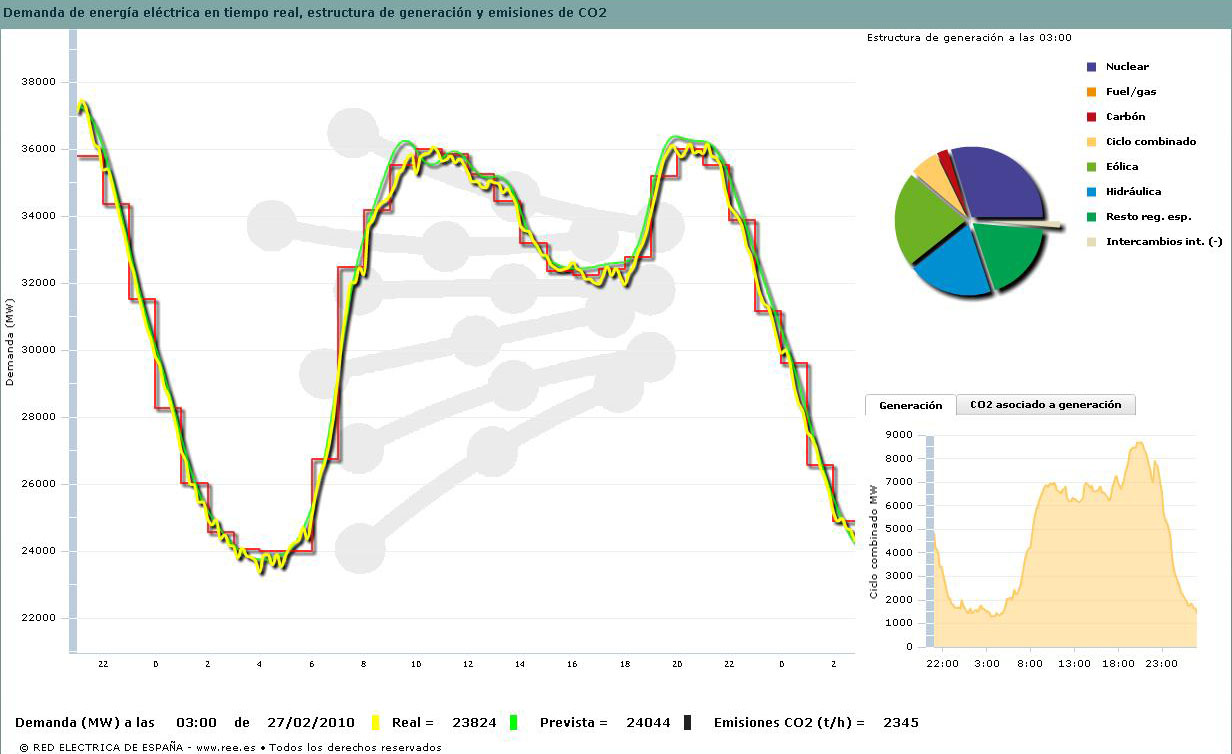Select the Hidráulica legend color swatch
This screenshot has width=1232, height=754.
click(x=1092, y=192)
